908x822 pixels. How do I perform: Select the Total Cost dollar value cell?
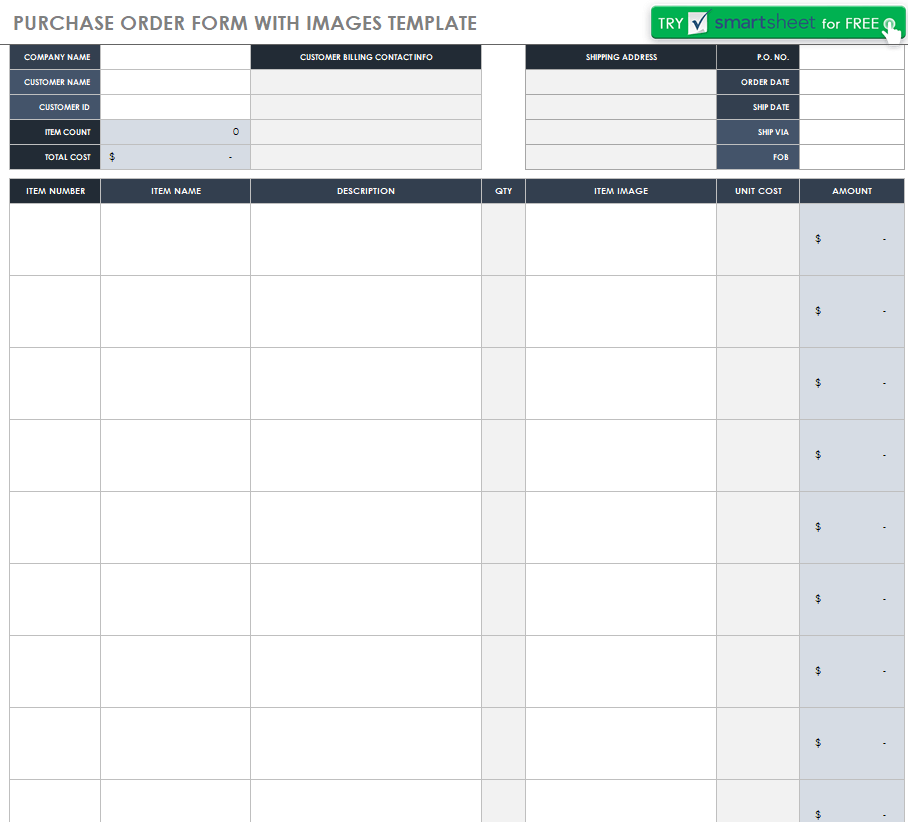175,157
